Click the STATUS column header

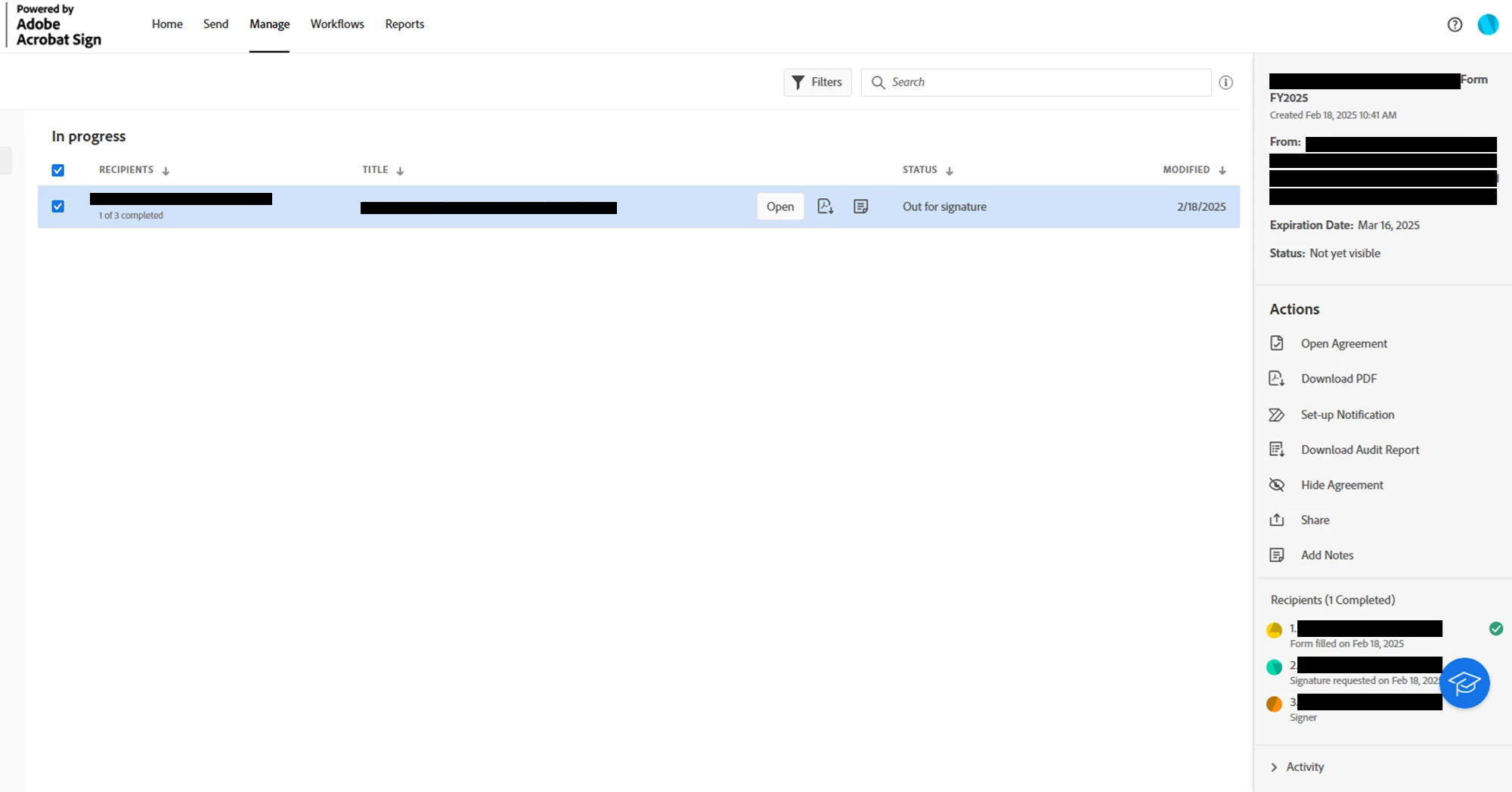(x=919, y=170)
